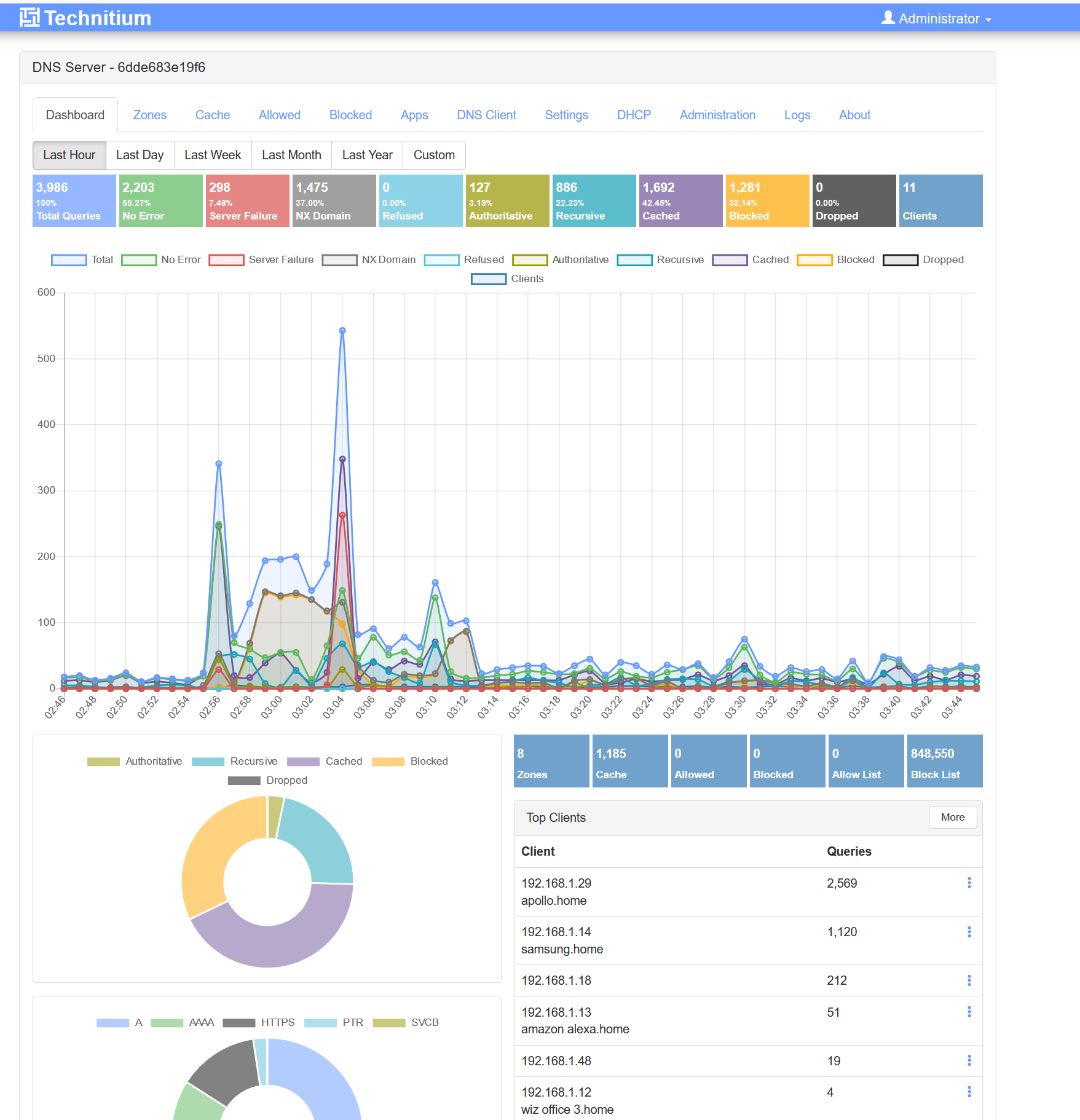Switch to the Cache tab
The height and width of the screenshot is (1120, 1080).
coord(213,115)
